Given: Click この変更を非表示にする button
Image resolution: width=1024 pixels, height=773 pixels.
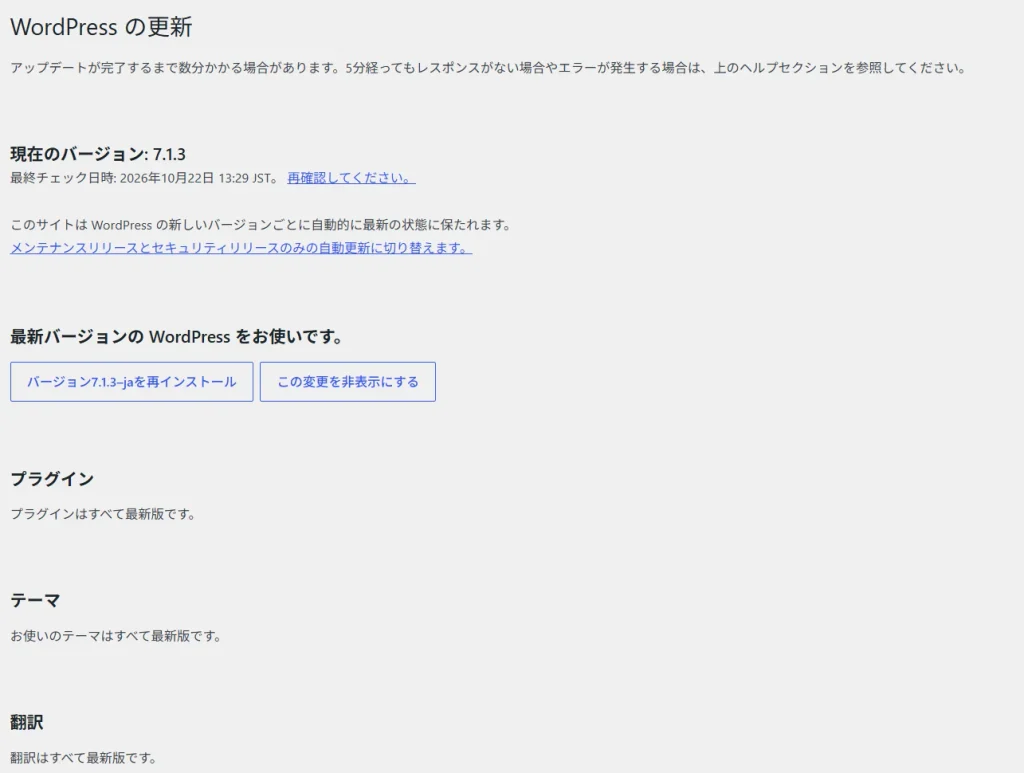Looking at the screenshot, I should [347, 382].
